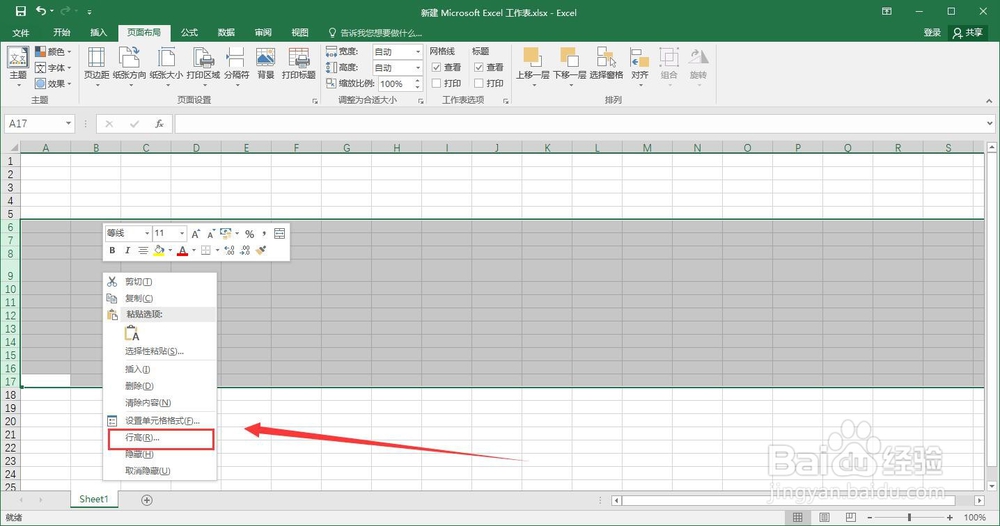The height and width of the screenshot is (526, 1000).
Task: Click increase font size icon in mini toolbar
Action: point(196,234)
